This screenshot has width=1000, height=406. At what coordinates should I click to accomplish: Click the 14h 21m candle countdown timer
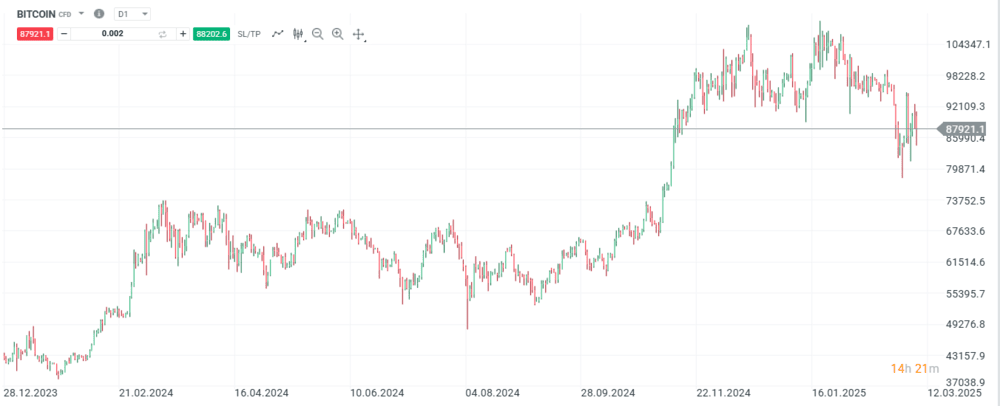click(912, 369)
